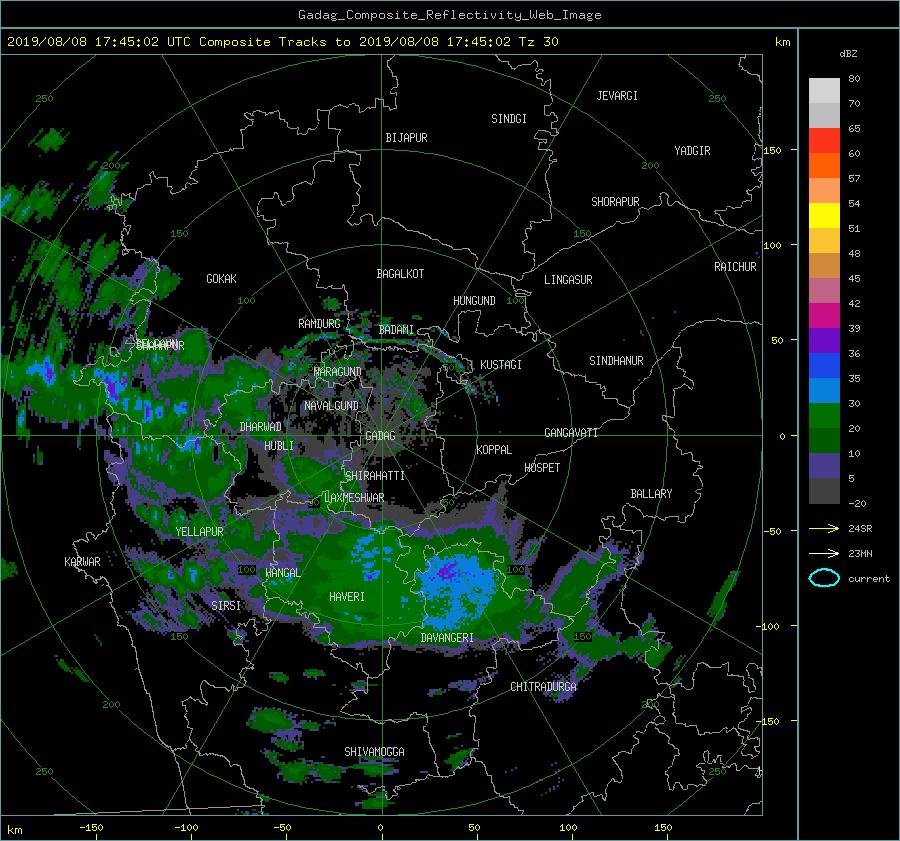900x841 pixels.
Task: Click the white 23MN track arrow in legend
Action: [824, 553]
